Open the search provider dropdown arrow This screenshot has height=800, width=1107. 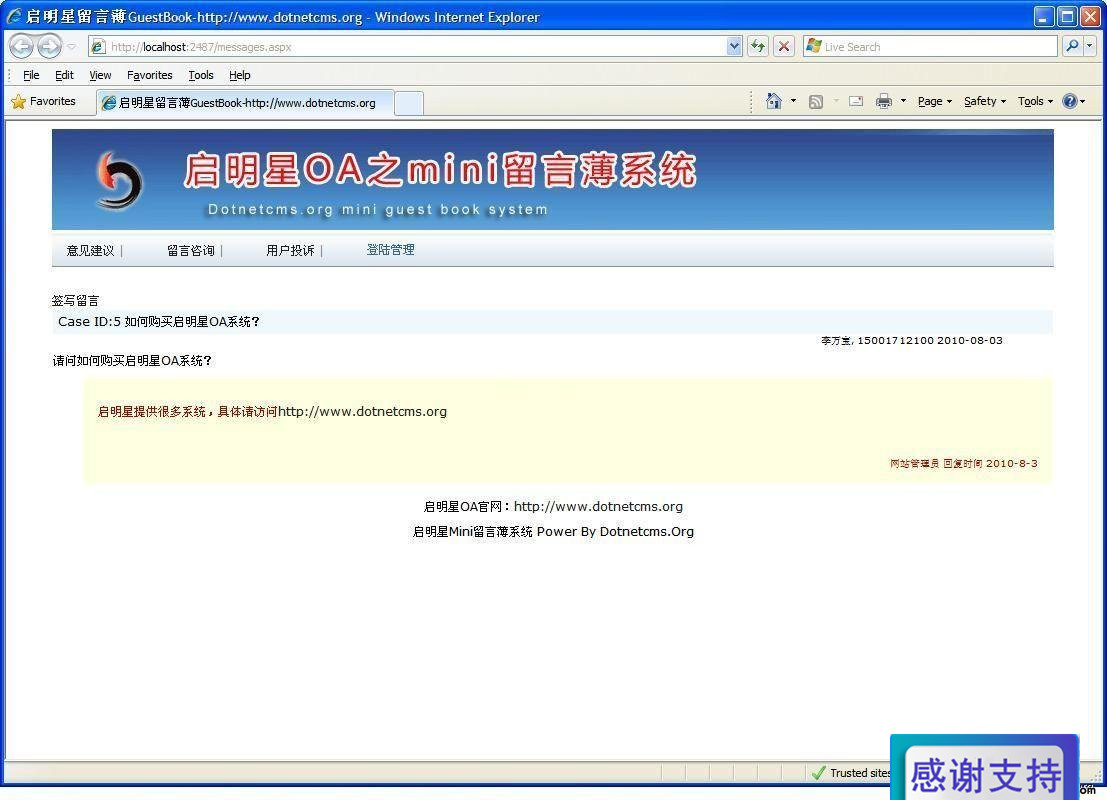[1089, 47]
